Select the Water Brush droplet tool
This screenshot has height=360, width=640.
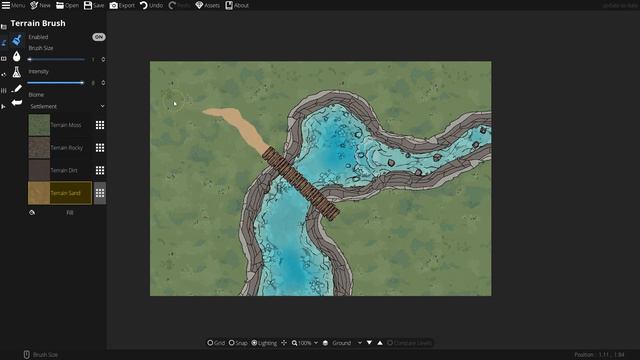(16, 56)
